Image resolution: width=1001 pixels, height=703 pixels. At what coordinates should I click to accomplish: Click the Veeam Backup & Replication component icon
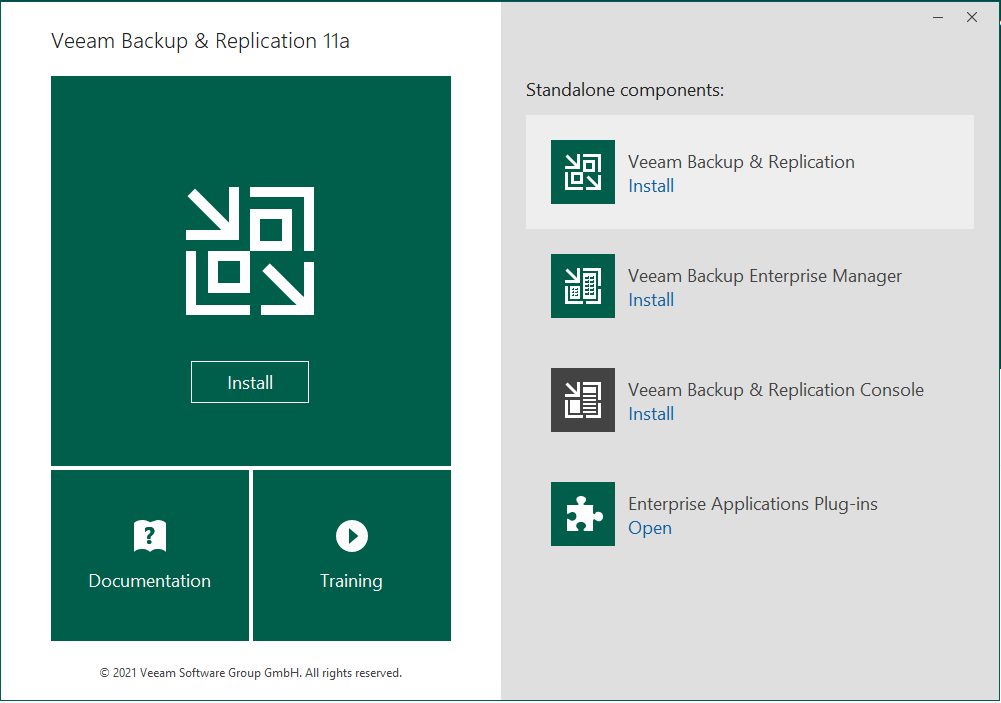tap(582, 171)
